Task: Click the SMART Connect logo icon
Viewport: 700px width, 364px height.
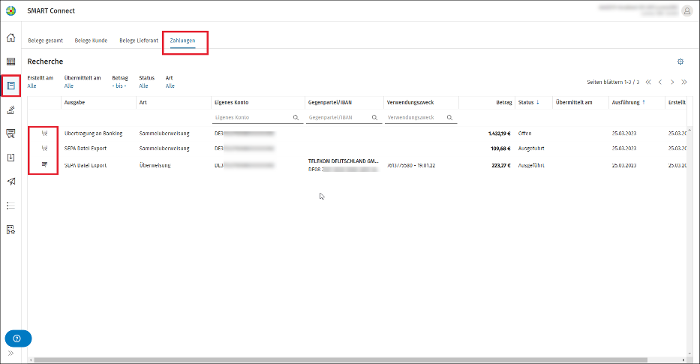Action: (11, 11)
